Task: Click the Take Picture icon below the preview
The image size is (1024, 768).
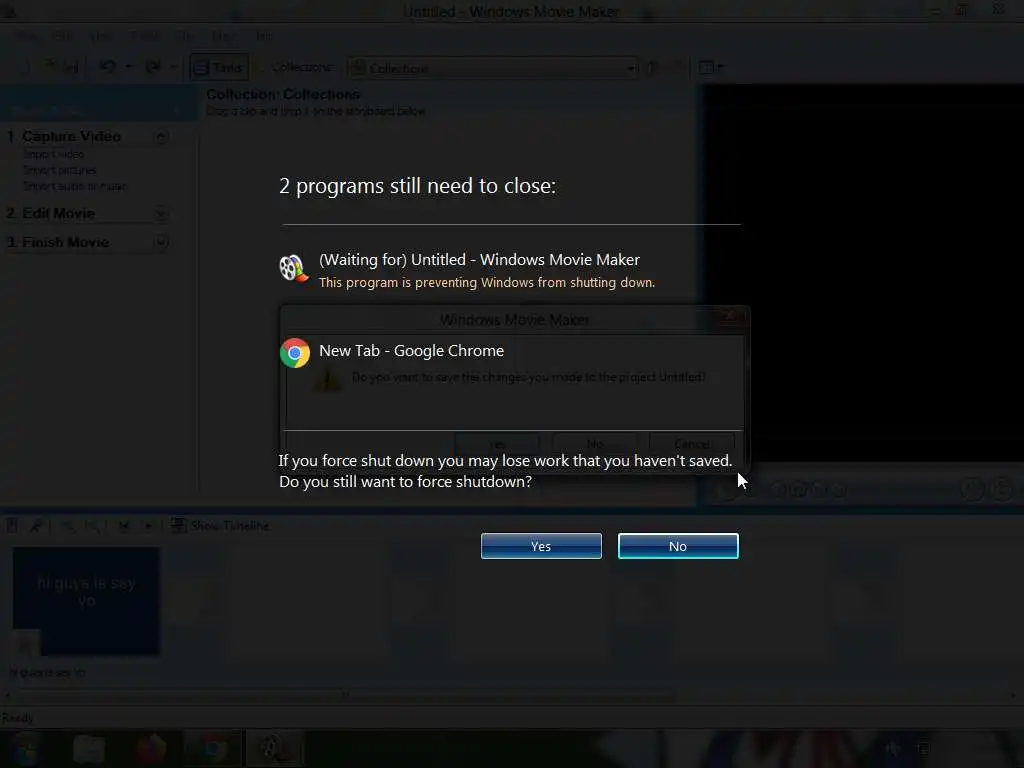Action: point(1002,488)
